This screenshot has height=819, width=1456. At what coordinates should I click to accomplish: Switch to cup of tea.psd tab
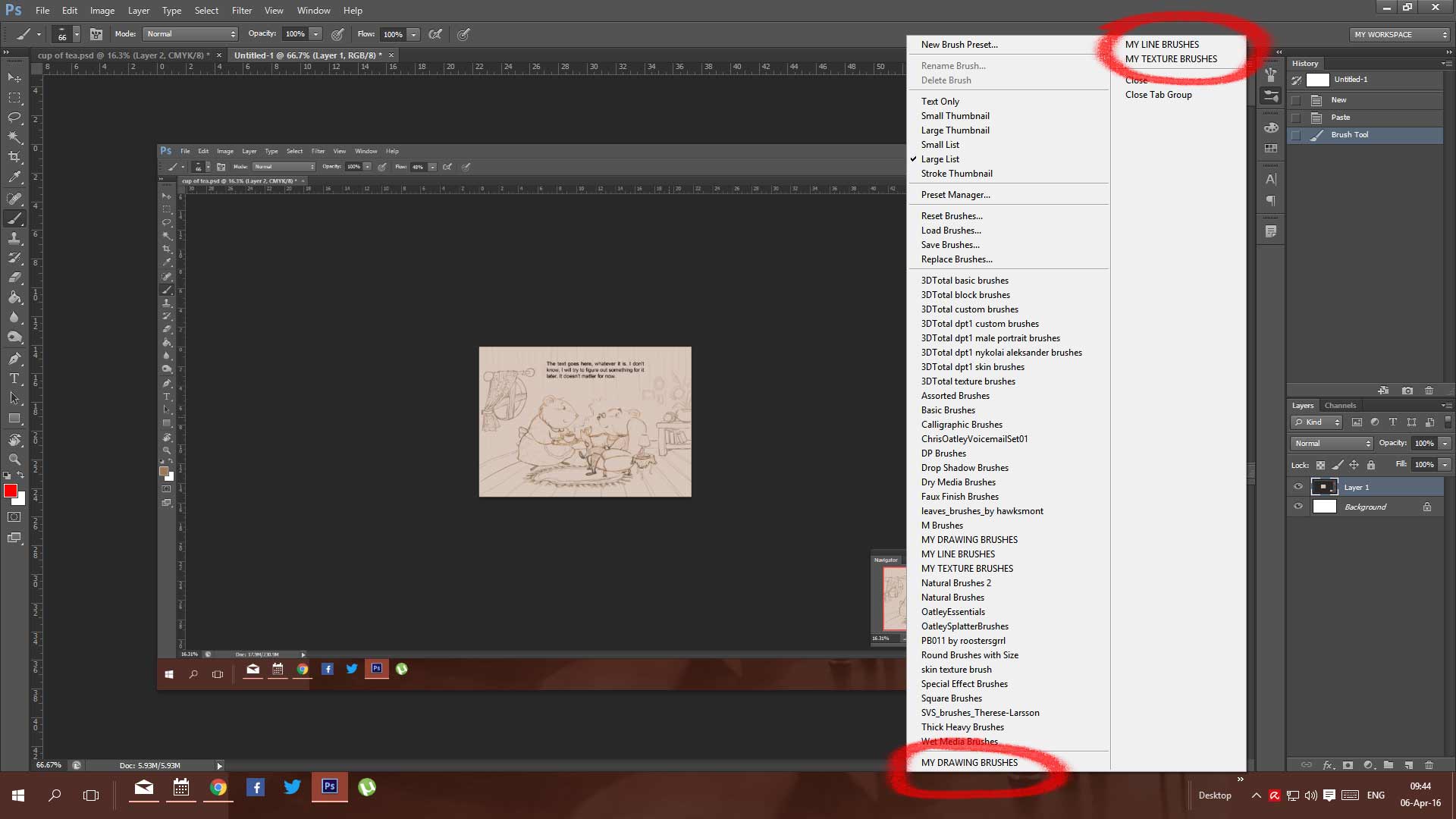124,55
